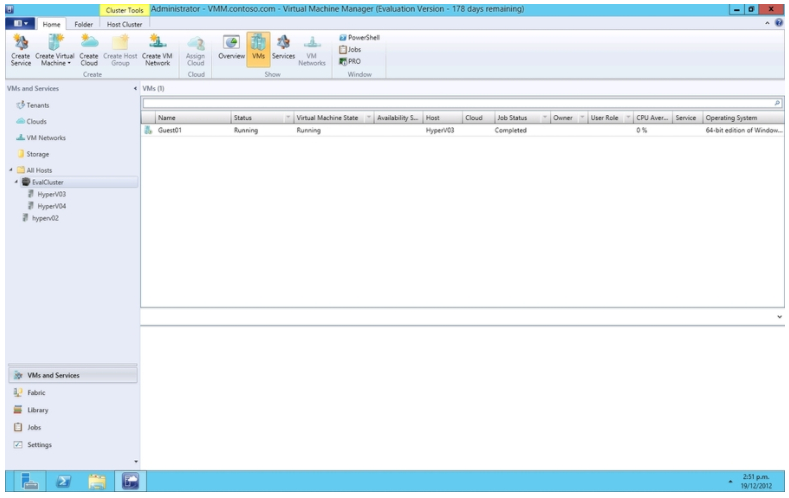Click the search magnifier icon
Viewport: 789px width, 498px height.
(x=777, y=103)
